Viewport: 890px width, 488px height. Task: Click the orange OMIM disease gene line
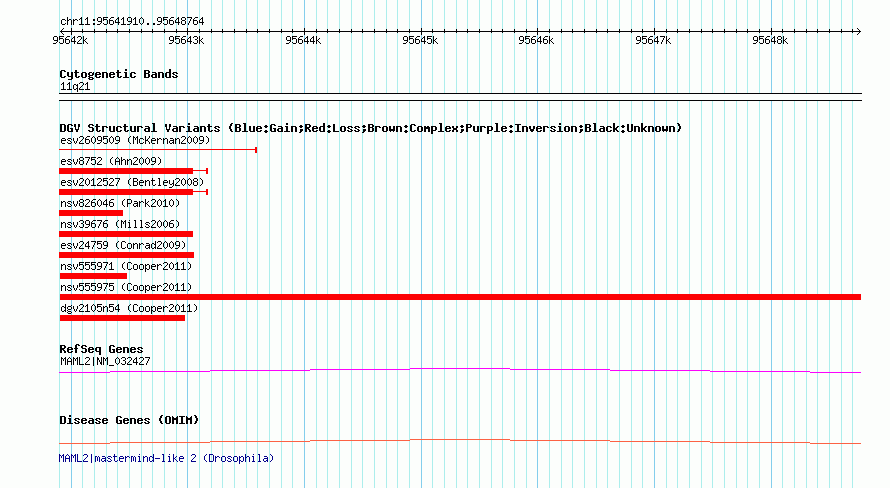[460, 441]
